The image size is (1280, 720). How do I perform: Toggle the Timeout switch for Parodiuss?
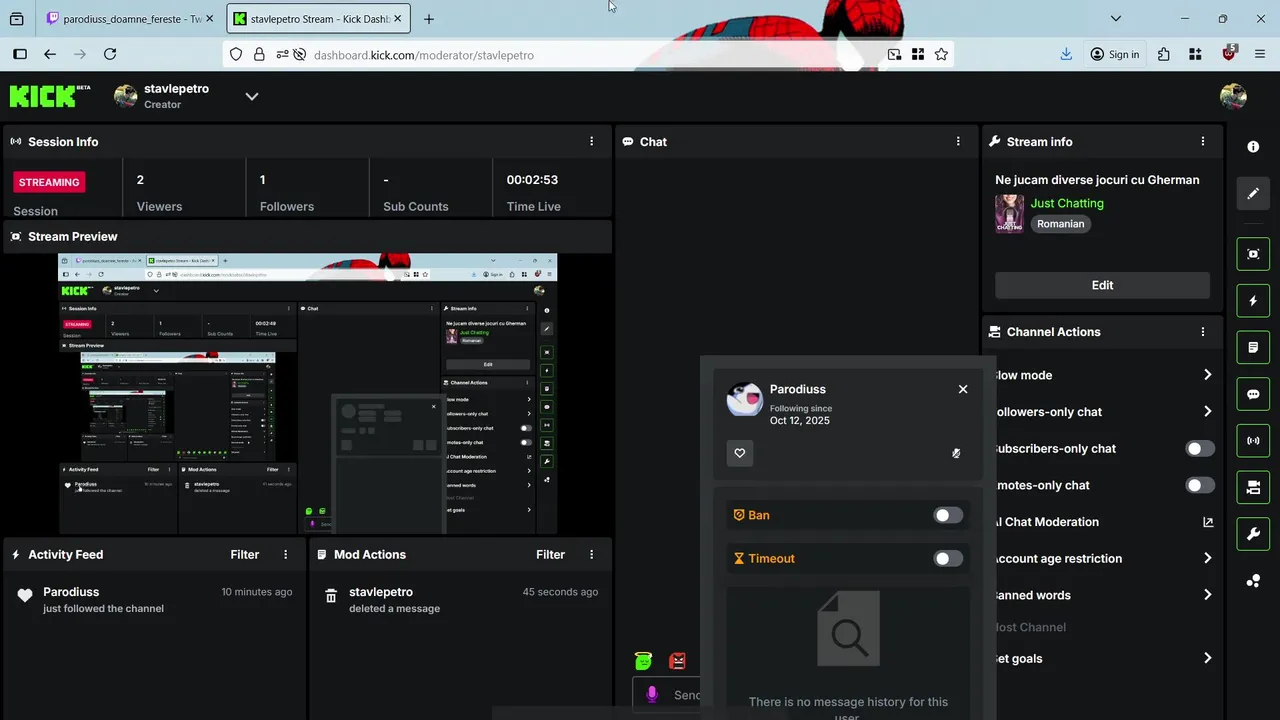pyautogui.click(x=948, y=558)
